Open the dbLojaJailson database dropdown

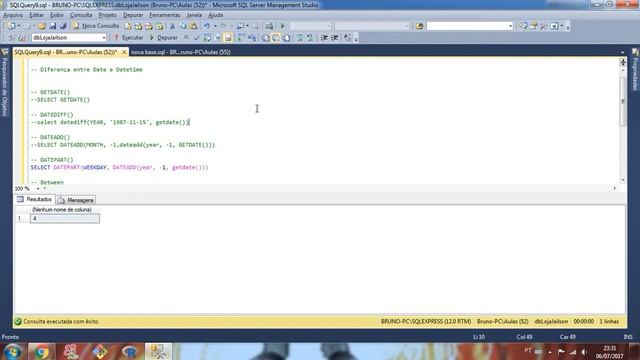click(x=104, y=38)
